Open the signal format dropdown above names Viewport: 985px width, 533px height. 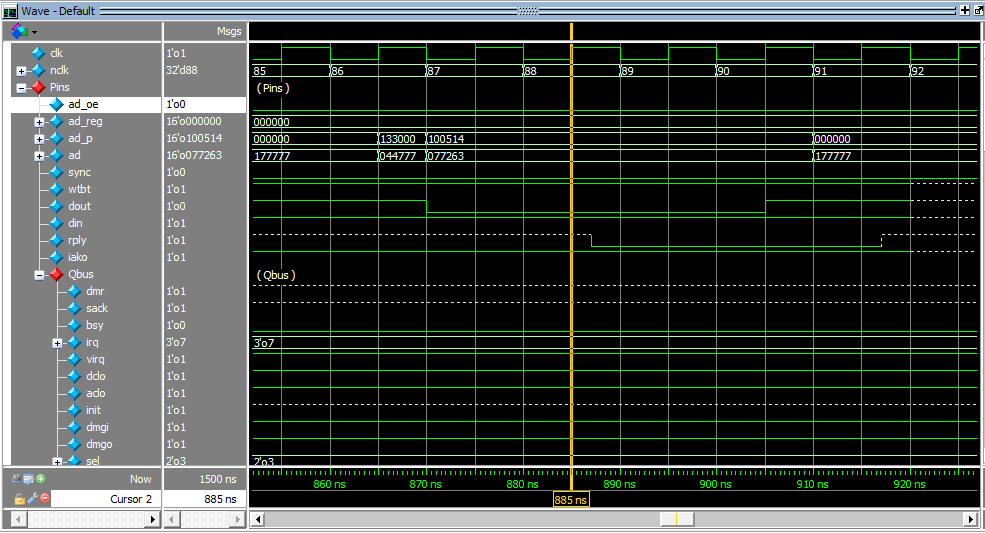tap(24, 31)
